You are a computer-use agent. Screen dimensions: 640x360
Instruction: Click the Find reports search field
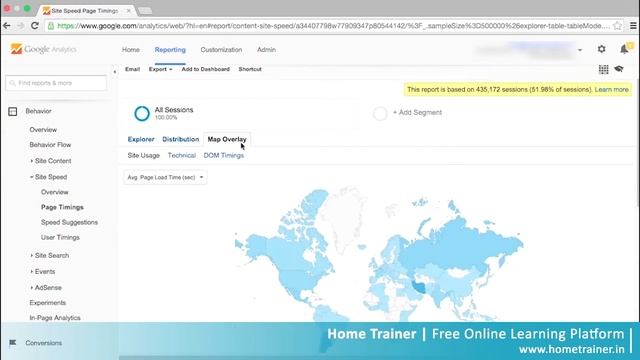(56, 83)
